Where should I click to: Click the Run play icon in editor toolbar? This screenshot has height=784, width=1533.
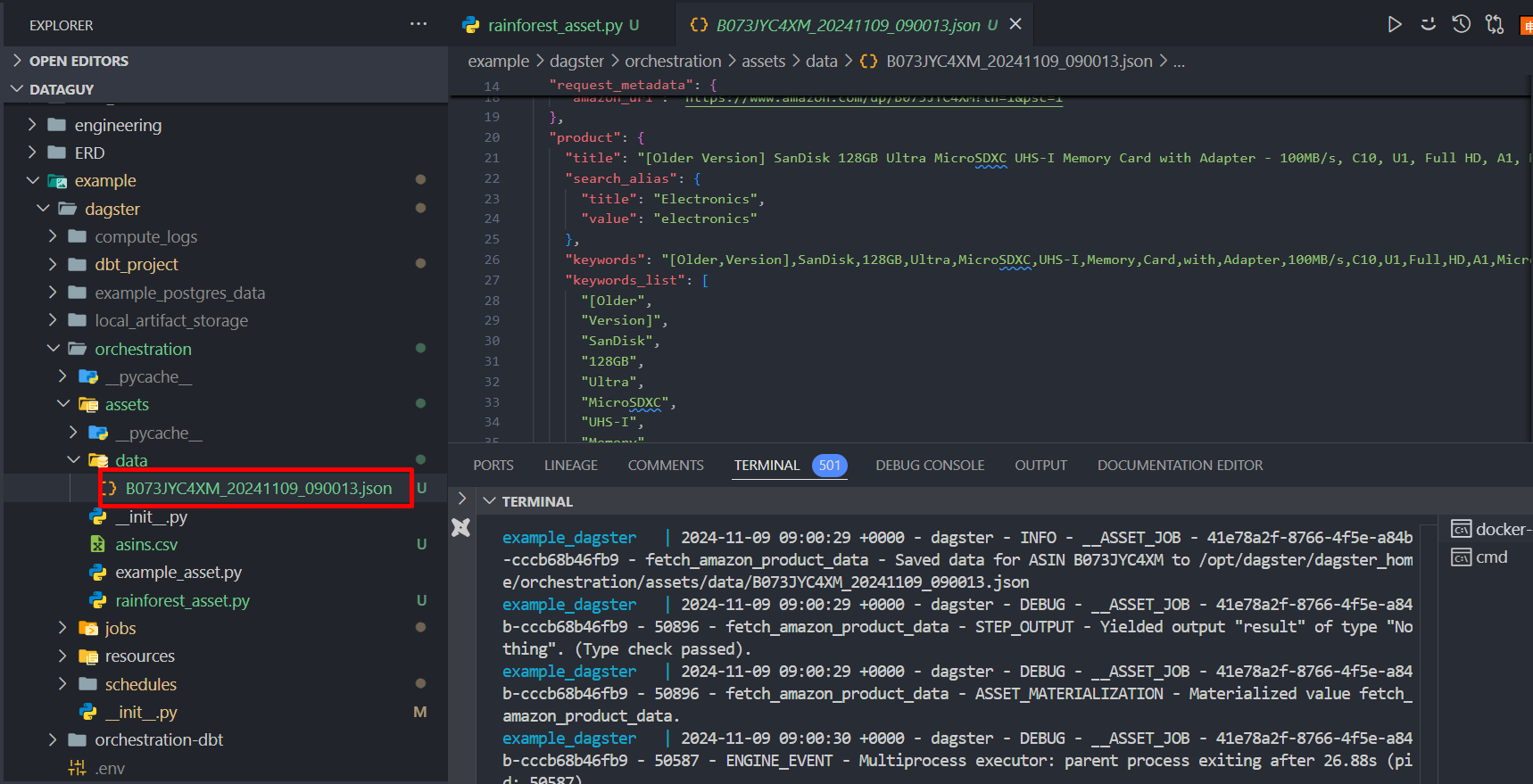click(x=1394, y=24)
